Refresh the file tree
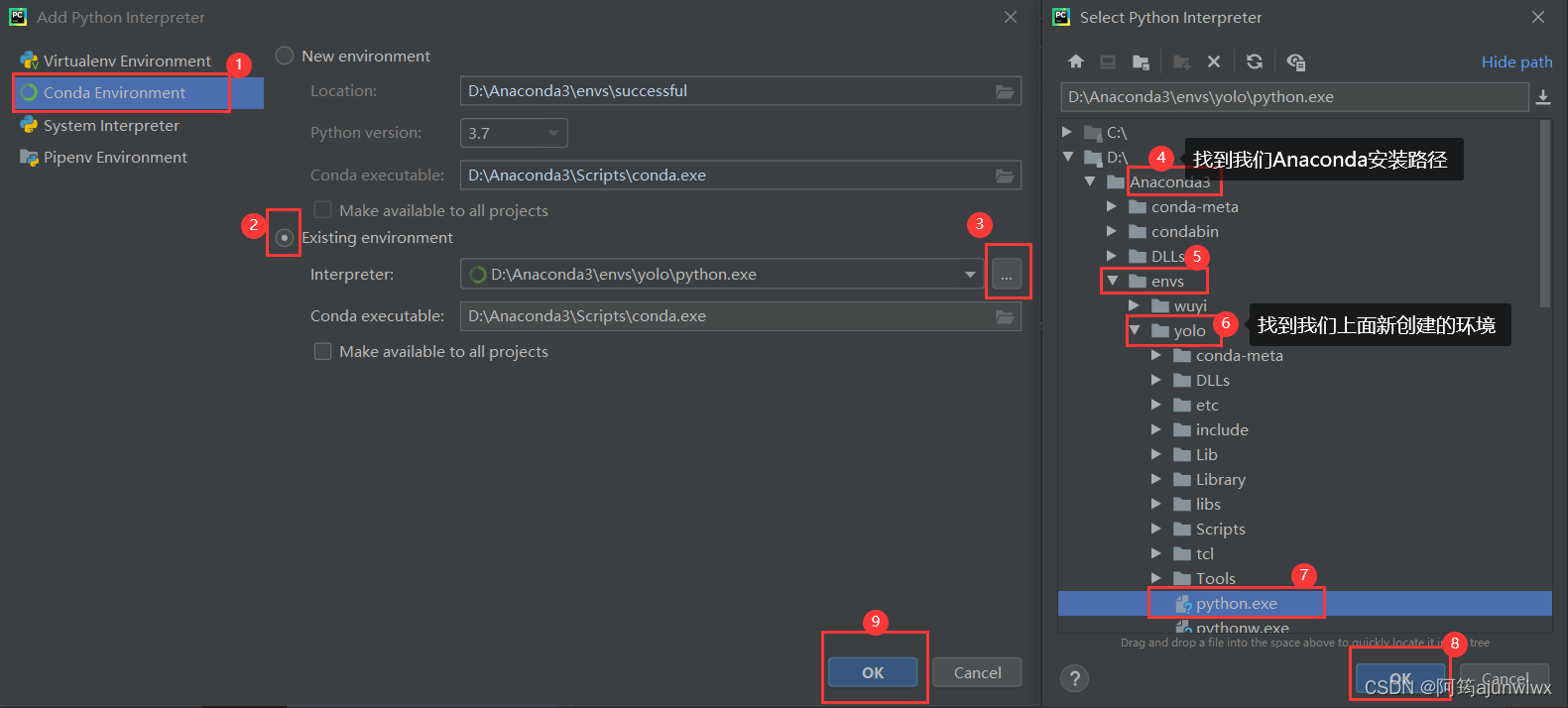The width and height of the screenshot is (1568, 708). coord(1255,61)
